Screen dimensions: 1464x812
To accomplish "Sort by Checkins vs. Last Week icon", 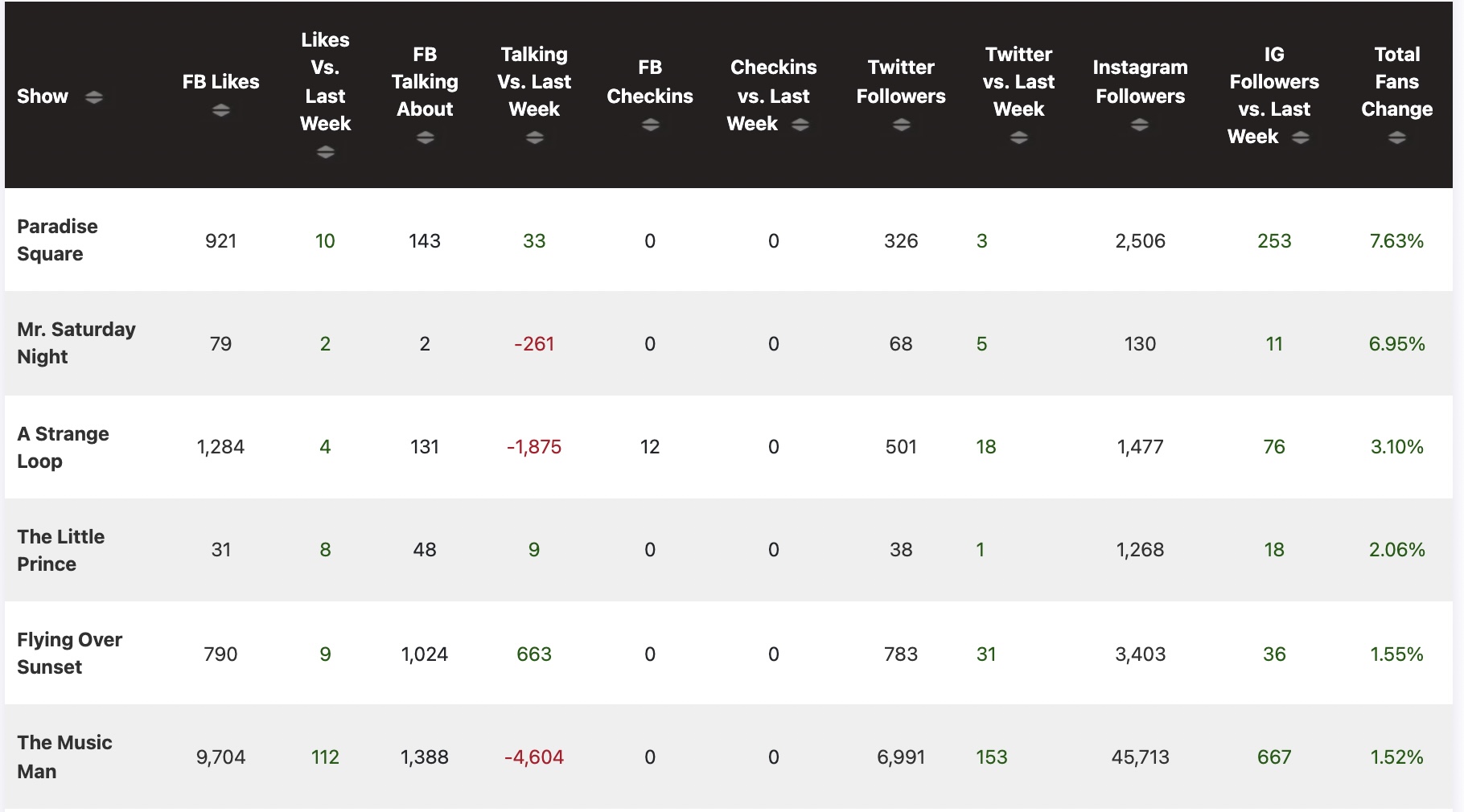I will 800,125.
